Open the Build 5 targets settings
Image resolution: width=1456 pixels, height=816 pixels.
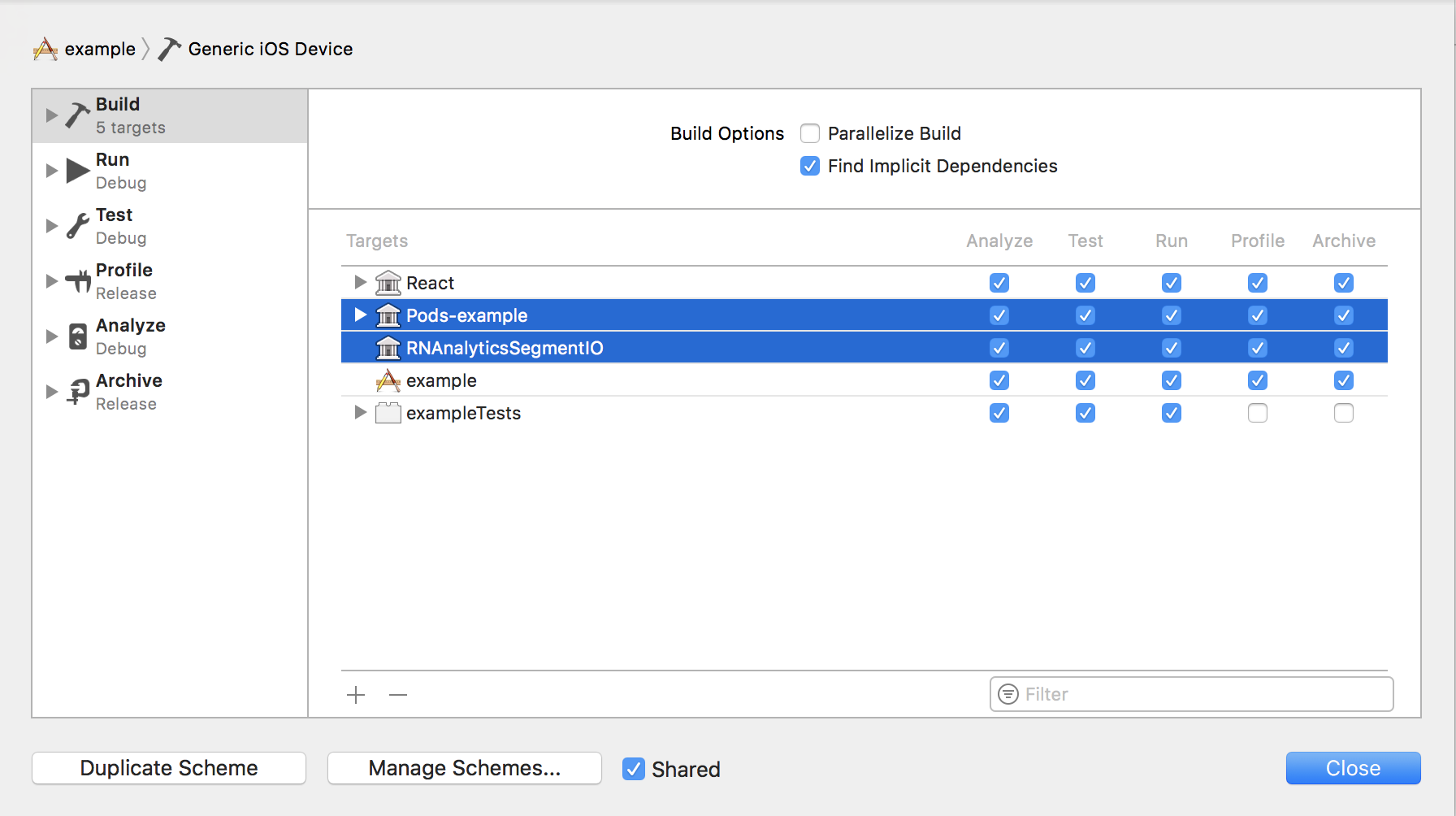coord(170,115)
